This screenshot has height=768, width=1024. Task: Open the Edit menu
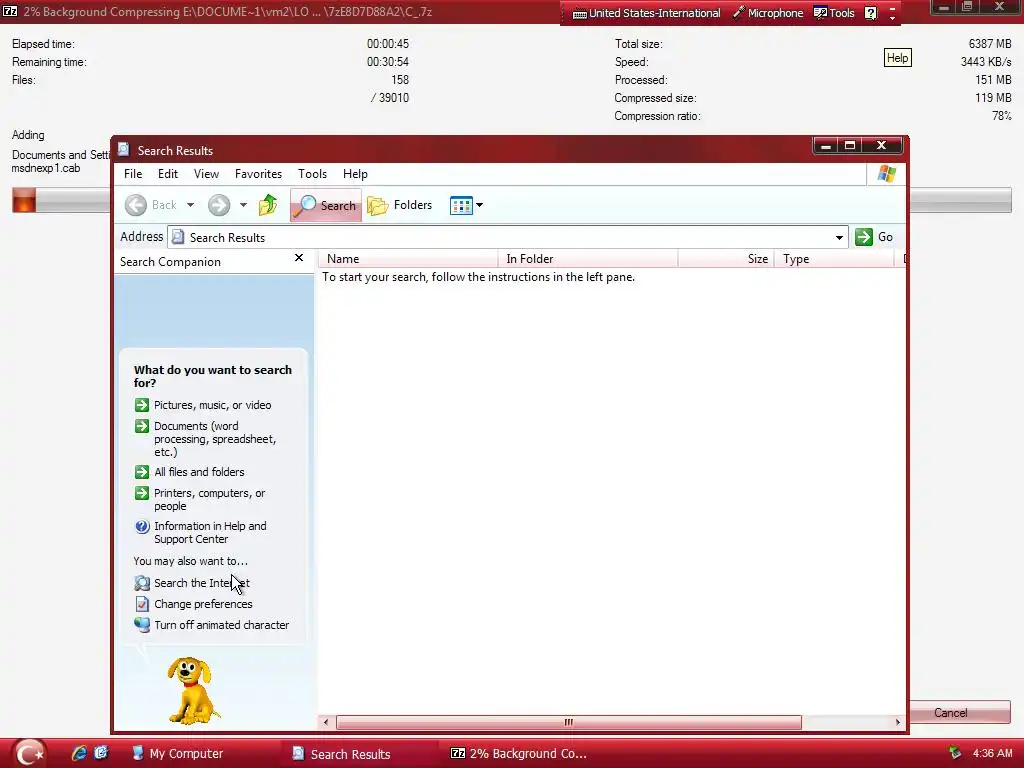click(x=167, y=174)
